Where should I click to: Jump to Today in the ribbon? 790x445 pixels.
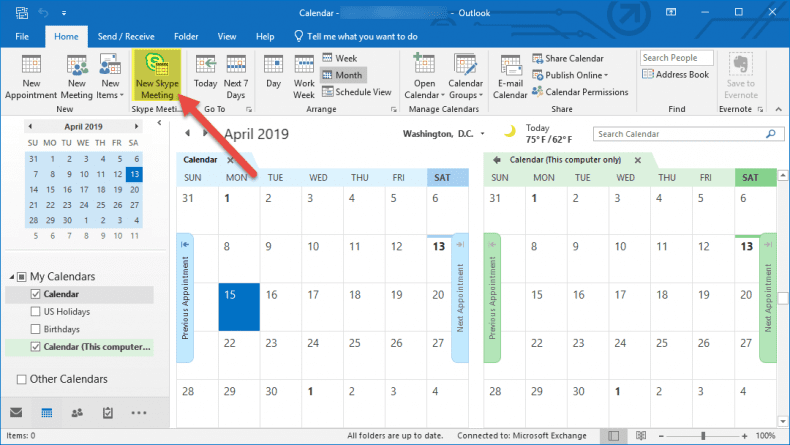click(205, 75)
